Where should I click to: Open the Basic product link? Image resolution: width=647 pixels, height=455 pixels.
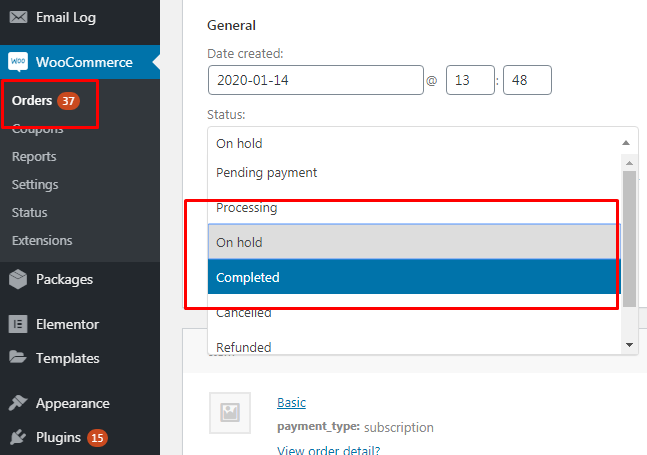[x=291, y=403]
